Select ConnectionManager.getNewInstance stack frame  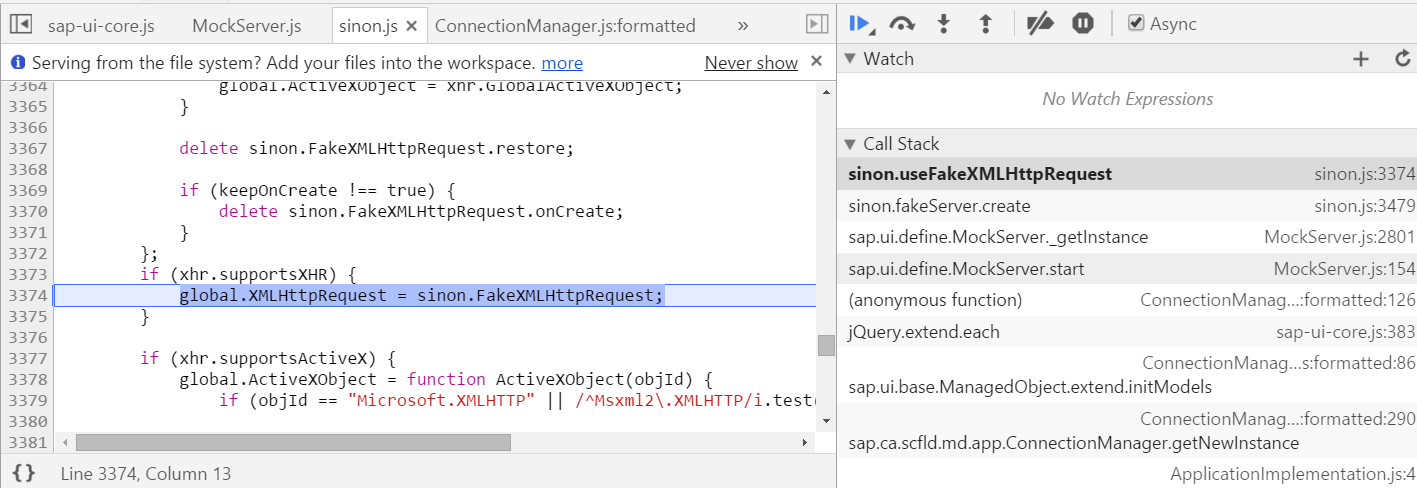(1127, 431)
